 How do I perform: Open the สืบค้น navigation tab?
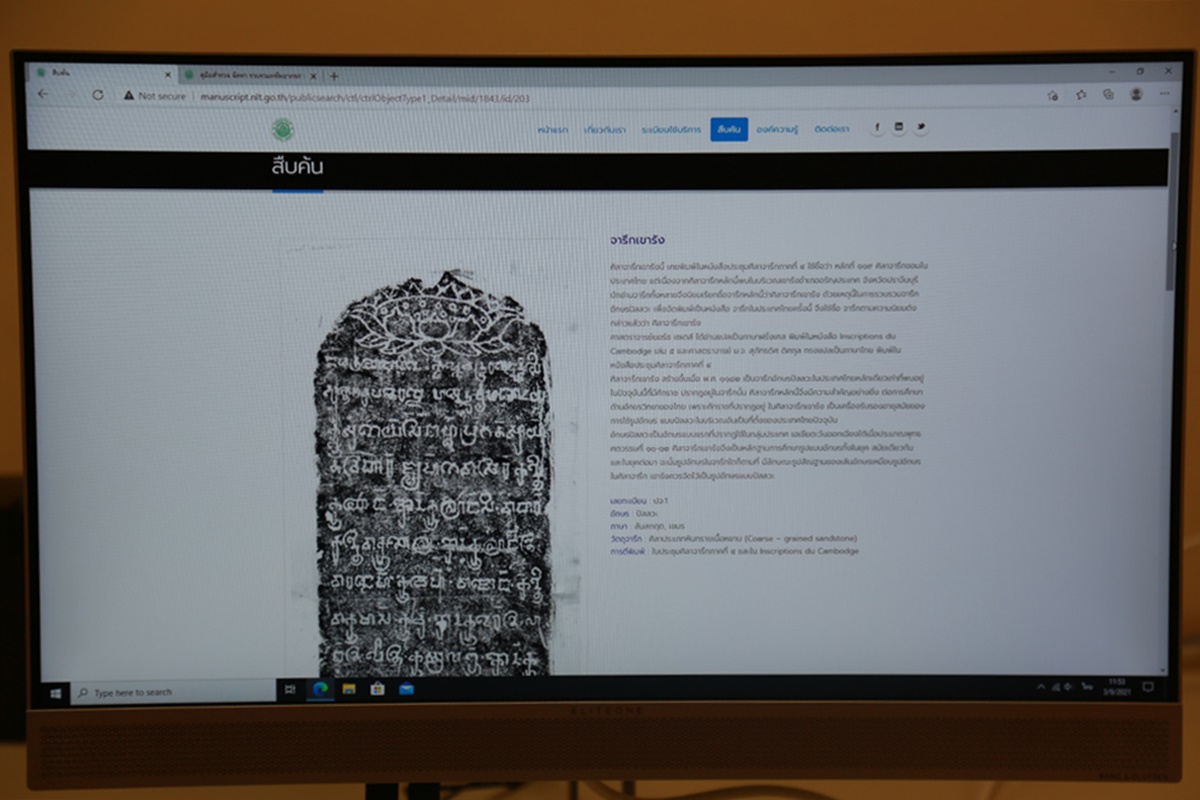point(729,129)
